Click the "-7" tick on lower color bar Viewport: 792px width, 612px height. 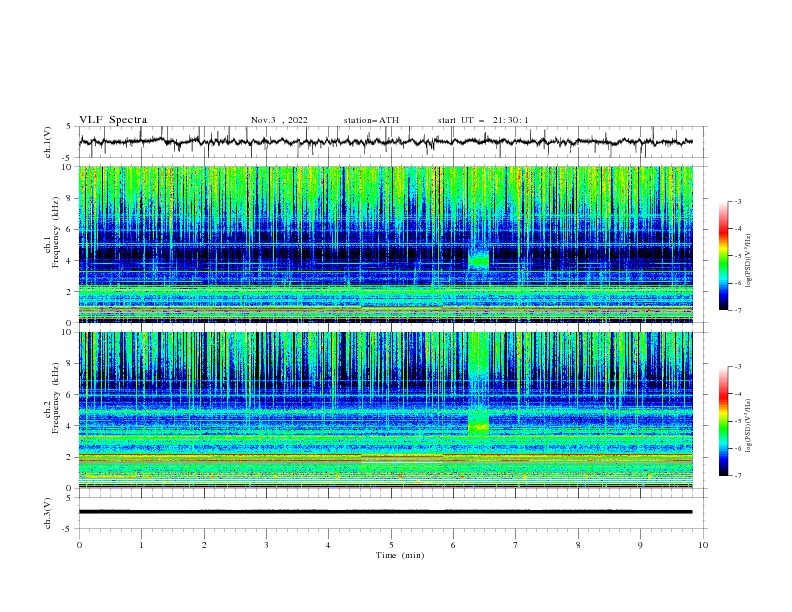point(737,476)
